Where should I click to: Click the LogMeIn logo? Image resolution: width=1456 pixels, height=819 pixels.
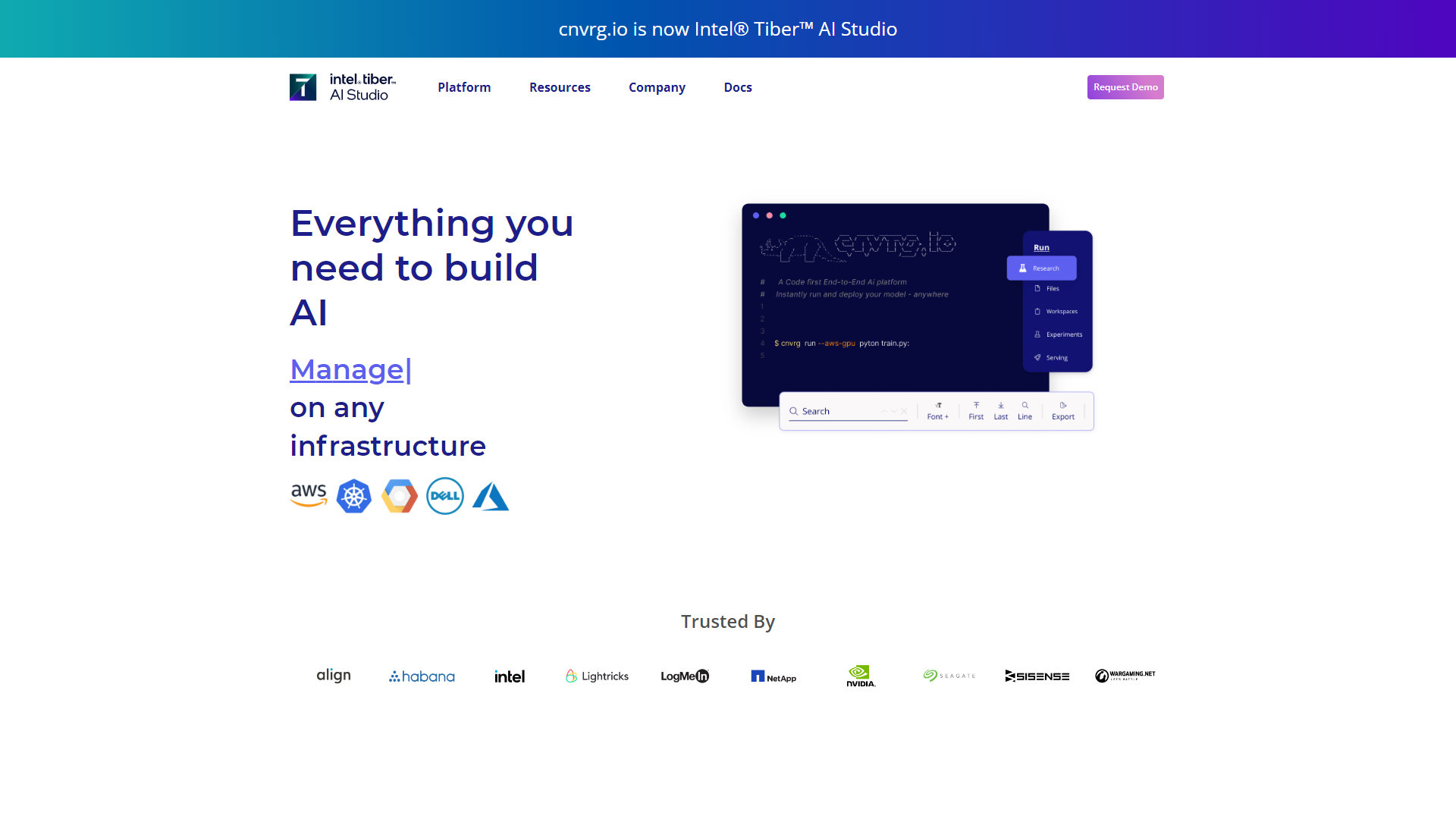pos(685,676)
